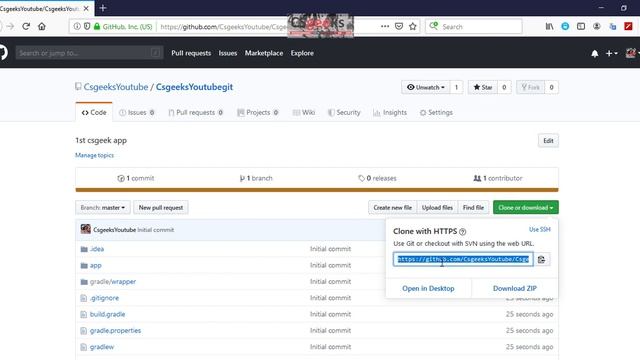The width and height of the screenshot is (640, 360).
Task: View the 1 commit link
Action: tap(136, 178)
